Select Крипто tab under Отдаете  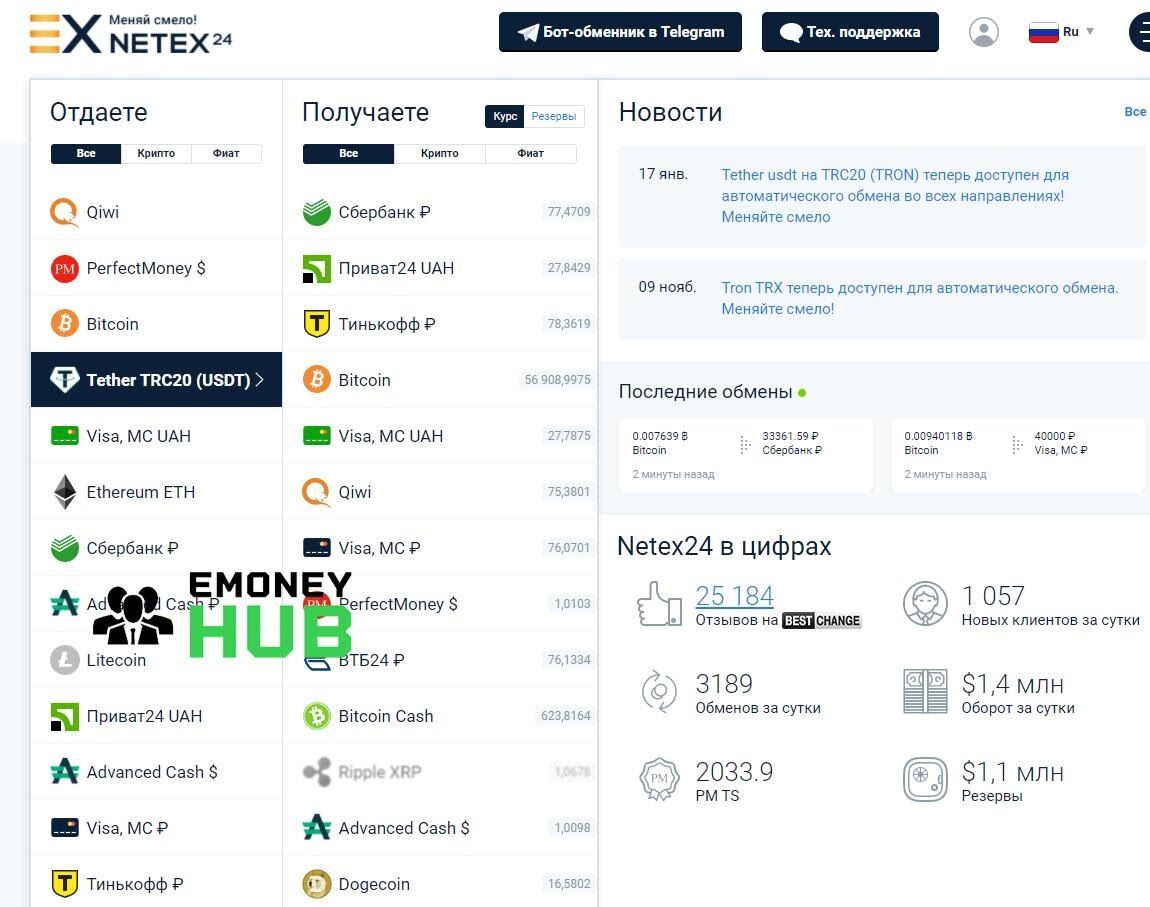[156, 153]
